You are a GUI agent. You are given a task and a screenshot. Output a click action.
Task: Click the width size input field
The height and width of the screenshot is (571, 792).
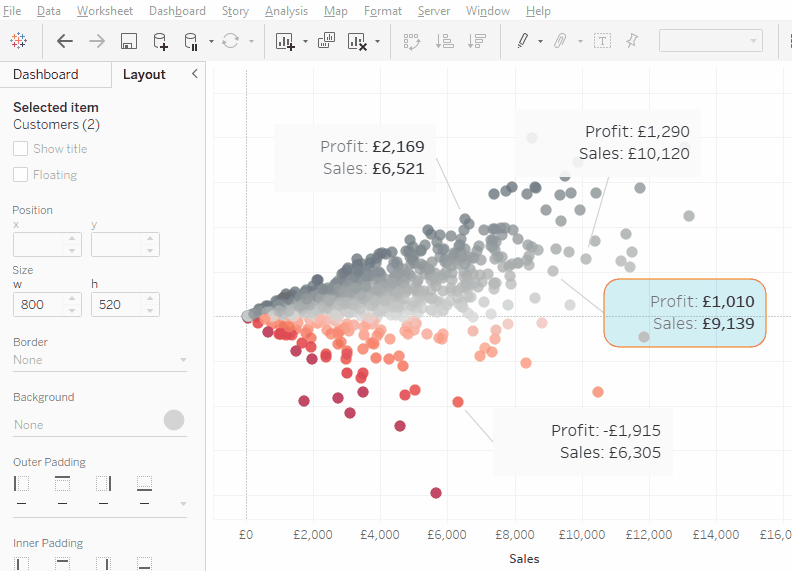coord(40,305)
